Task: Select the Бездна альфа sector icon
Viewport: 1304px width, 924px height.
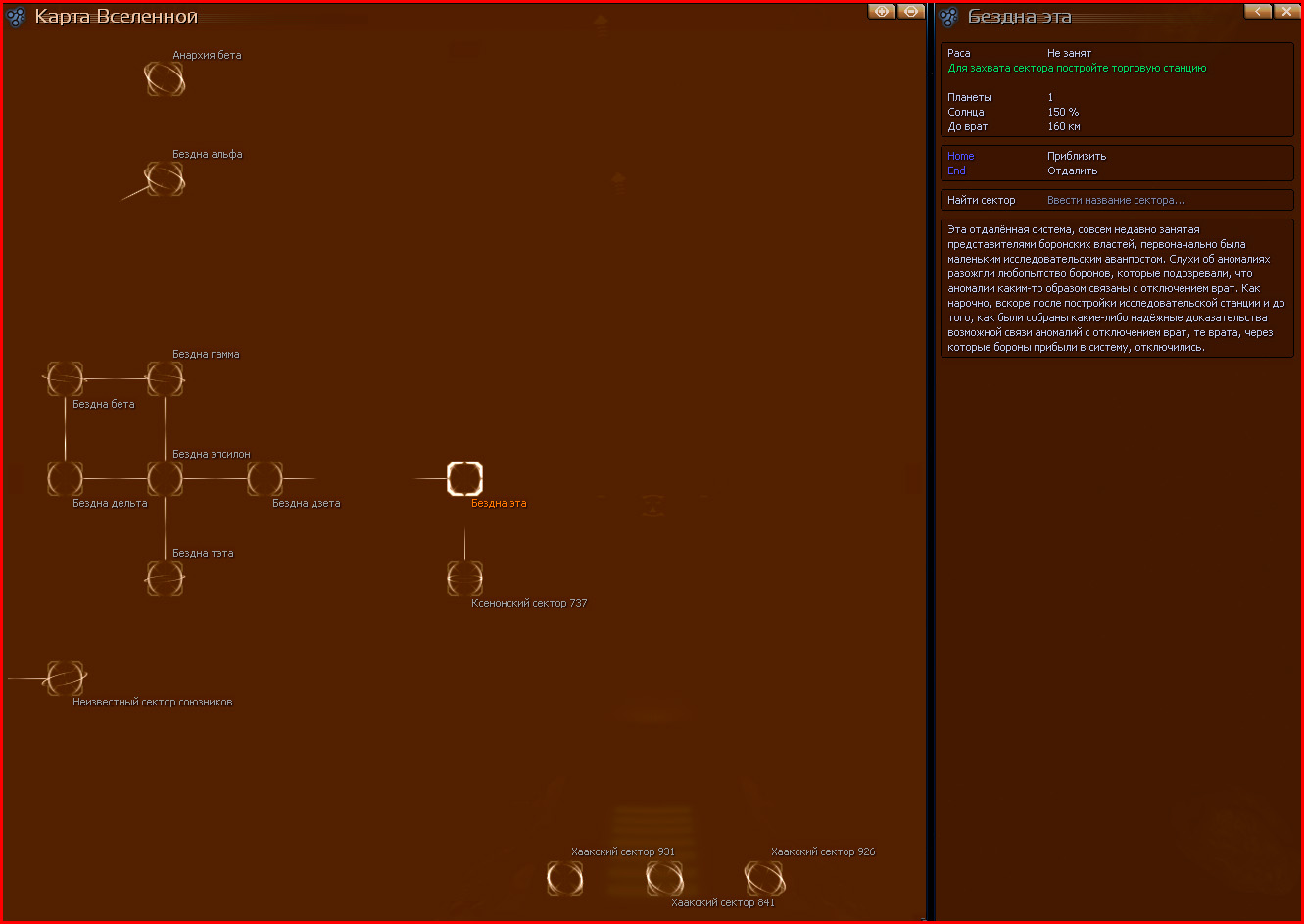Action: click(165, 178)
